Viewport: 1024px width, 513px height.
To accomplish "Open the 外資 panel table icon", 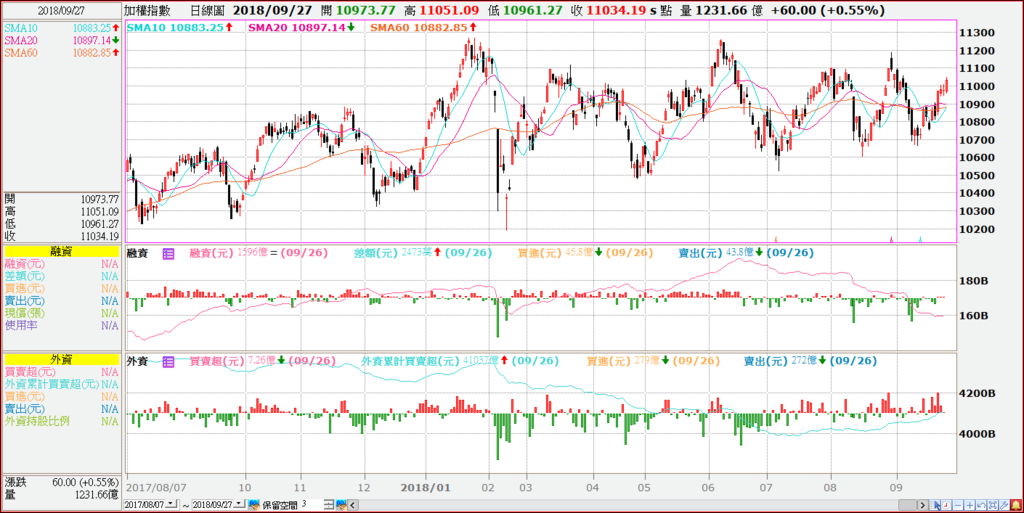I will tap(168, 361).
